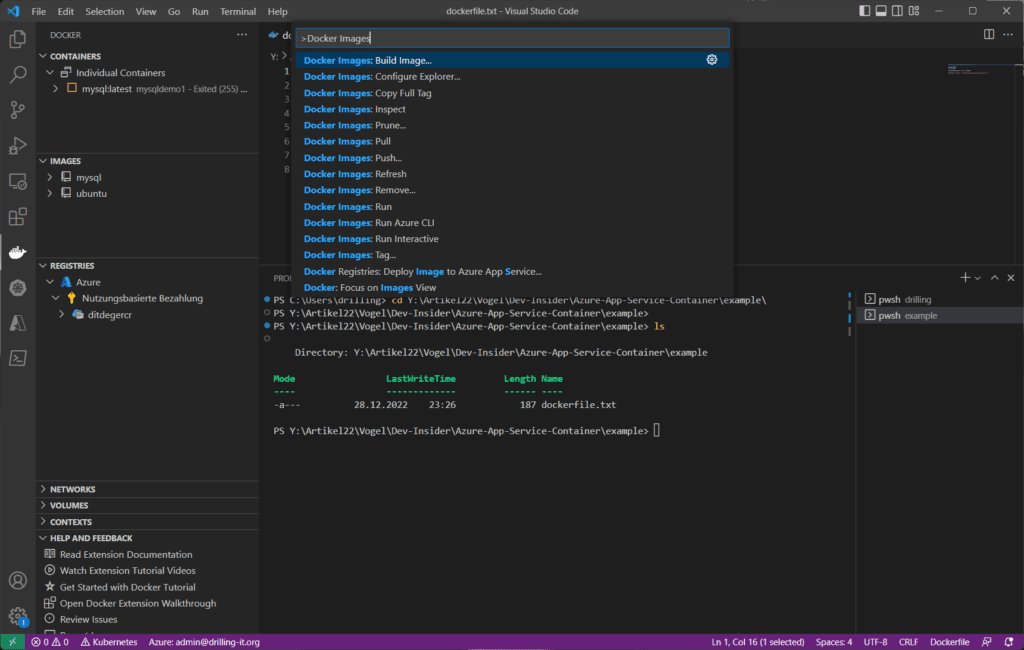Viewport: 1024px width, 650px height.
Task: Collapse the Azure registry node
Action: 50,282
